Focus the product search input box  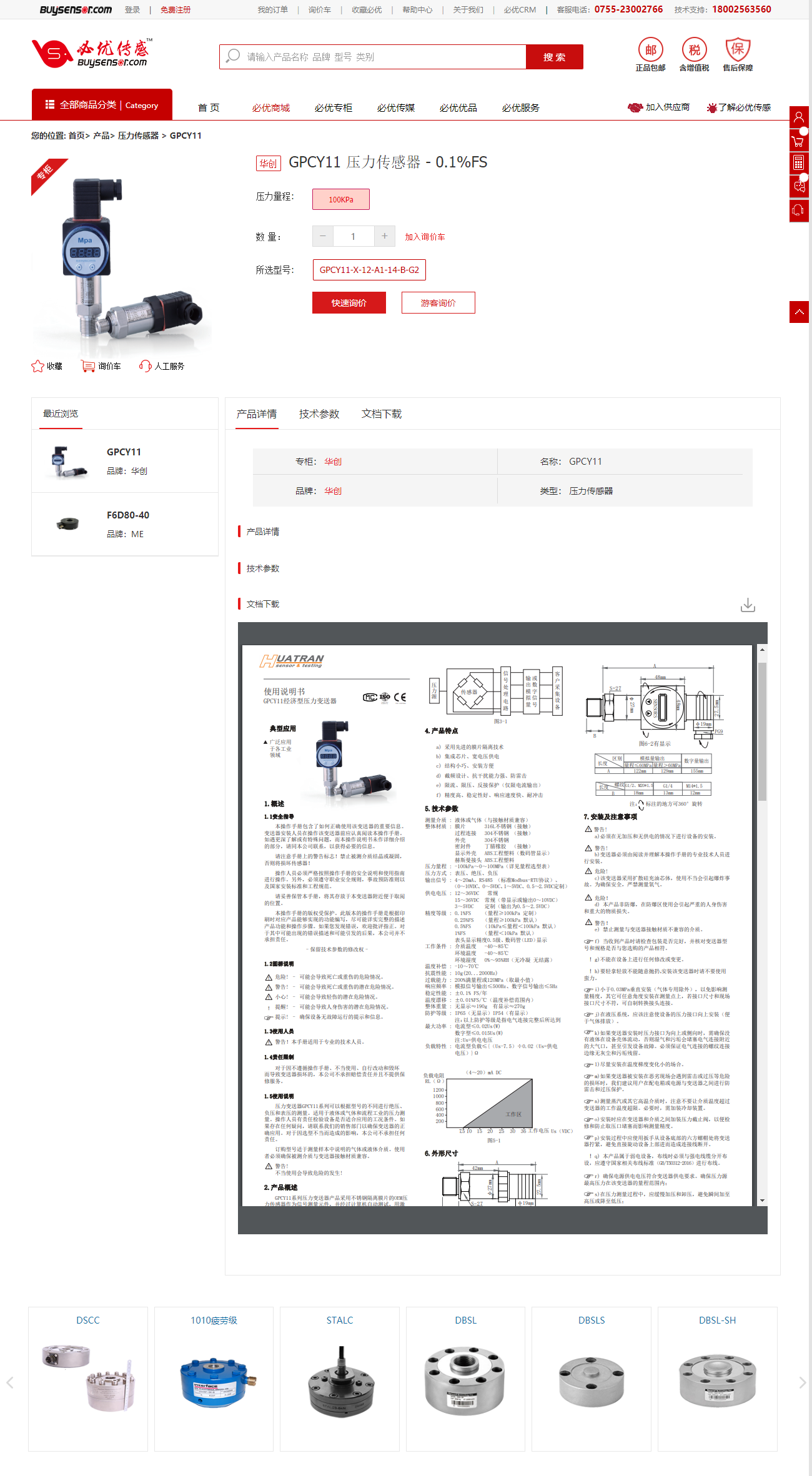pyautogui.click(x=372, y=57)
